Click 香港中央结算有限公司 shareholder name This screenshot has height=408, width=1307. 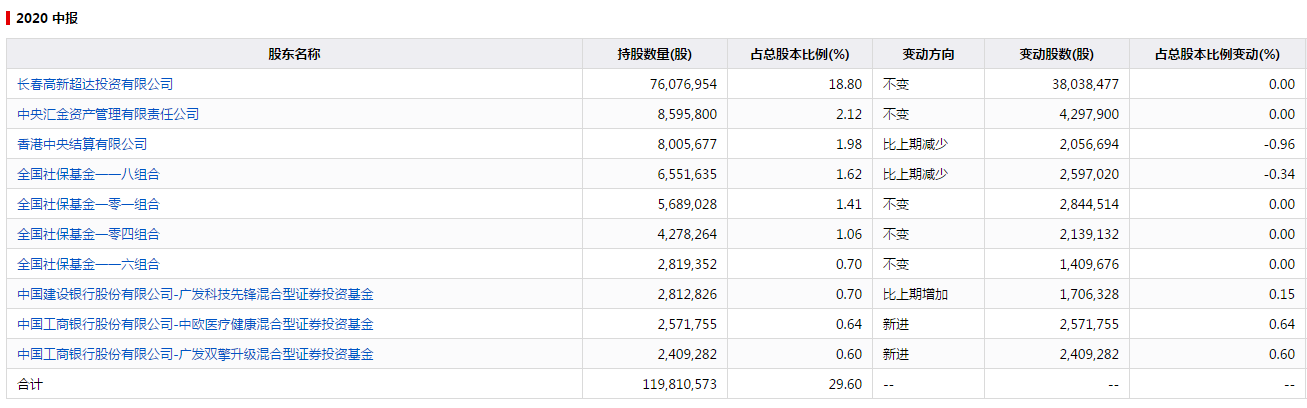click(82, 144)
